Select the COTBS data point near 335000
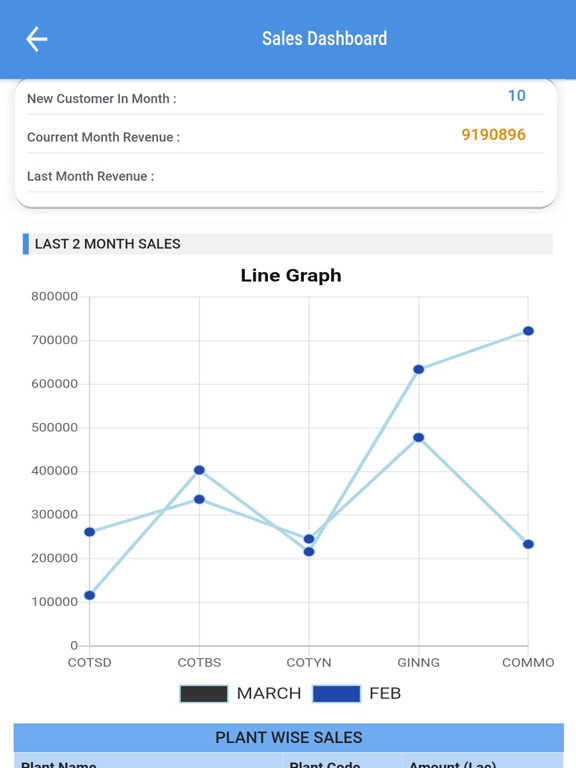Screen dimensions: 576x768 [199, 499]
